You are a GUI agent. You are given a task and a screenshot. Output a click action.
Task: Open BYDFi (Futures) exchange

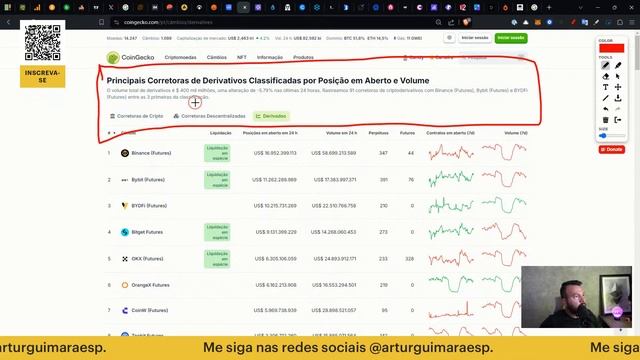pyautogui.click(x=149, y=206)
